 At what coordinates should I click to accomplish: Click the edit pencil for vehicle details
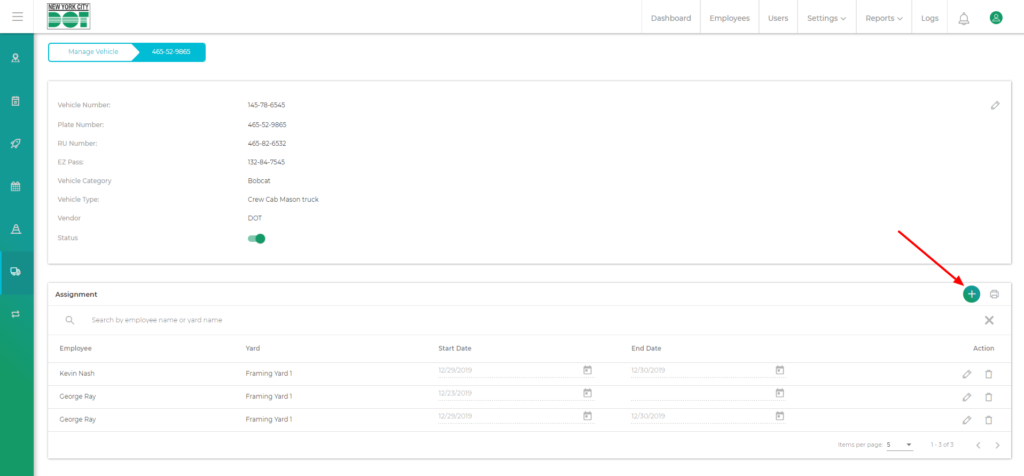(x=995, y=105)
